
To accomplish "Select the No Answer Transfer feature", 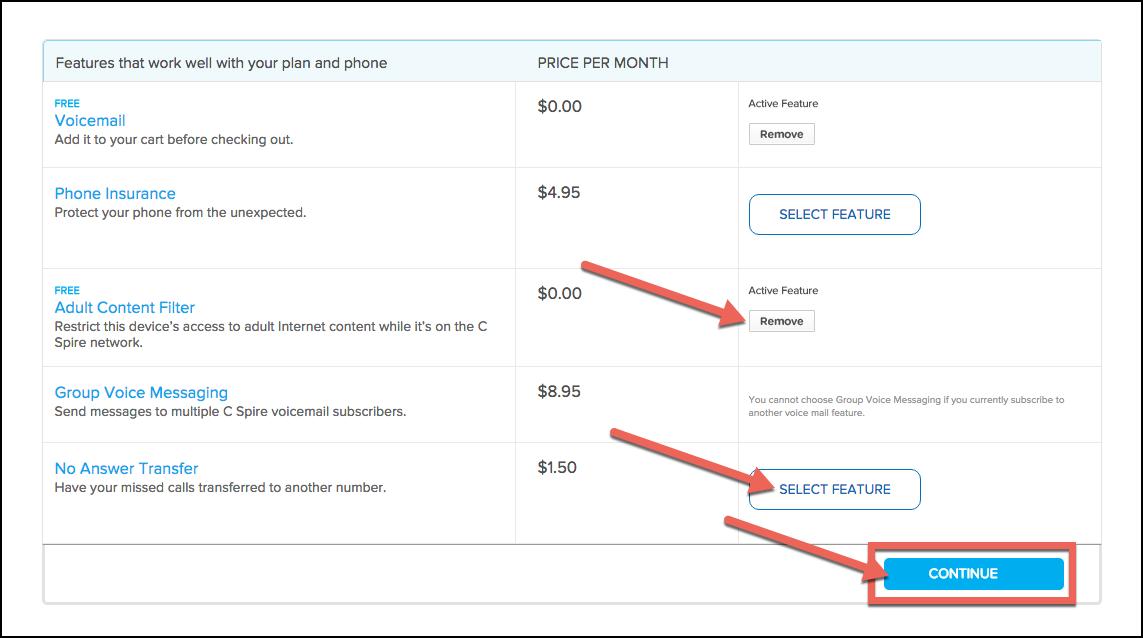I will coord(834,489).
